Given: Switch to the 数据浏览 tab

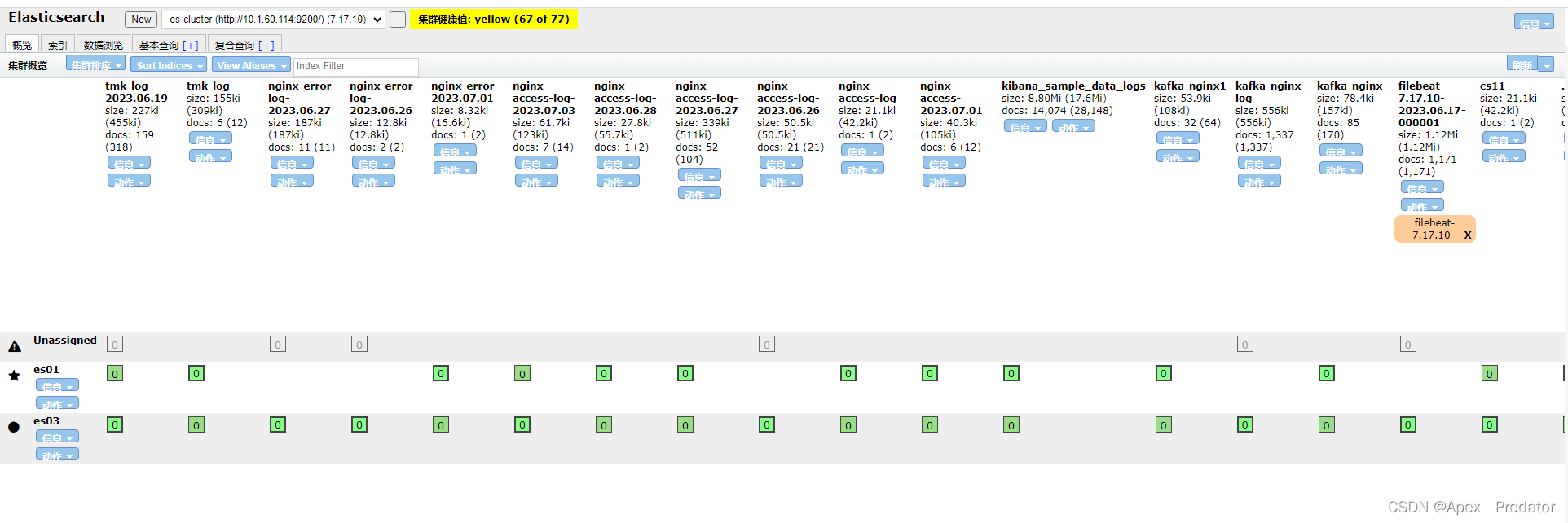Looking at the screenshot, I should pyautogui.click(x=104, y=45).
